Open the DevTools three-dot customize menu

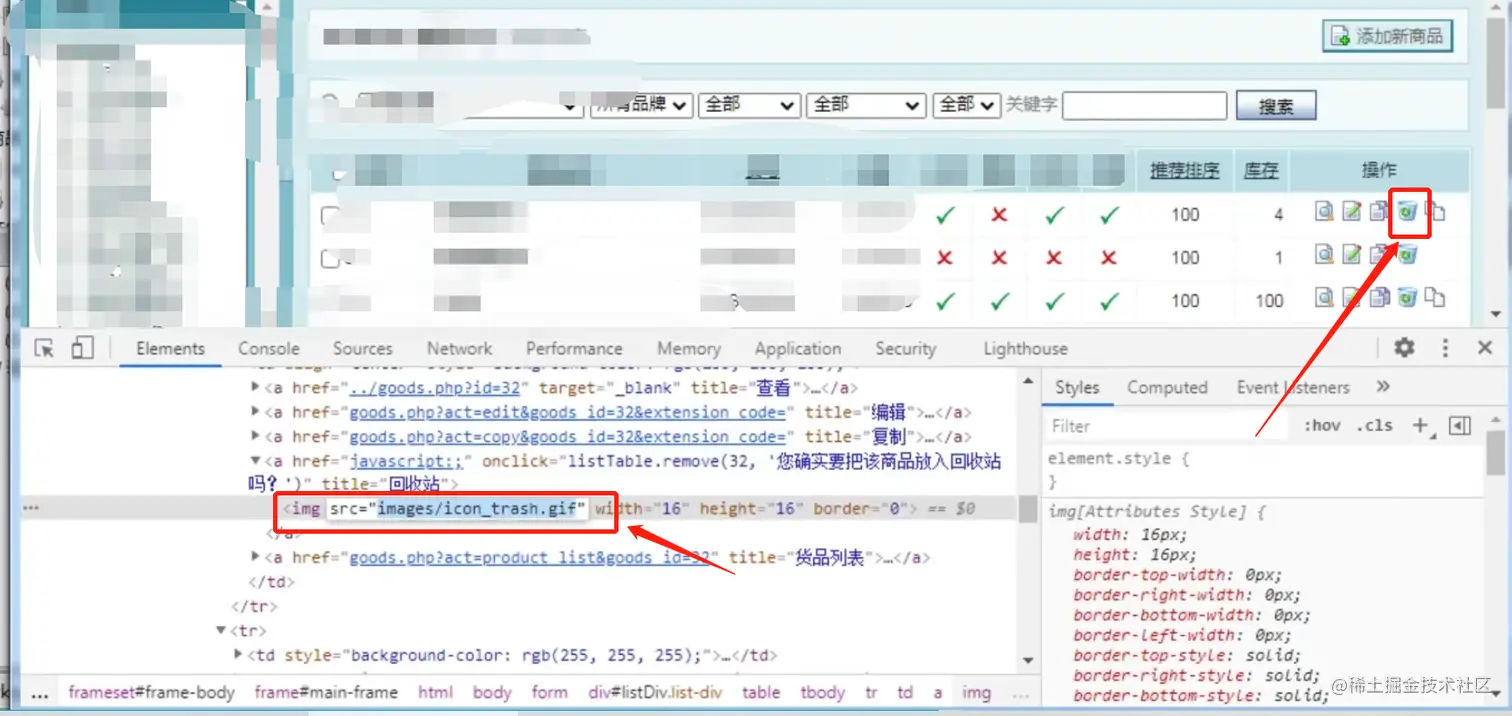(x=1445, y=347)
